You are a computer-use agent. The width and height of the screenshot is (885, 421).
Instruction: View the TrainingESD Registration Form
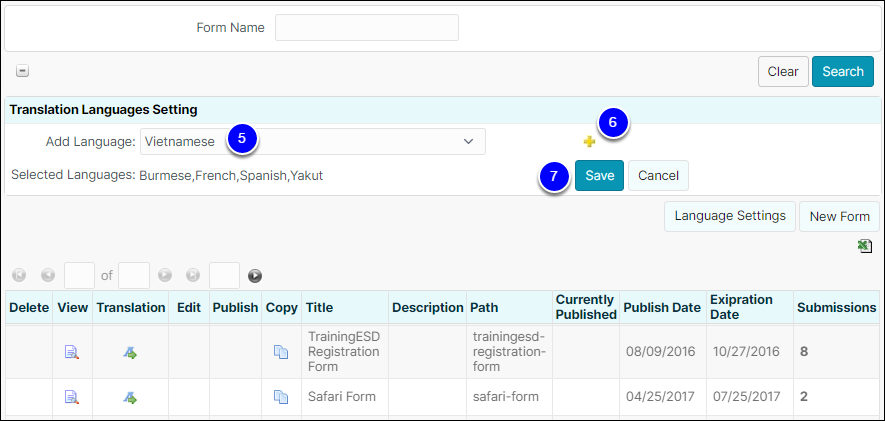pyautogui.click(x=71, y=353)
